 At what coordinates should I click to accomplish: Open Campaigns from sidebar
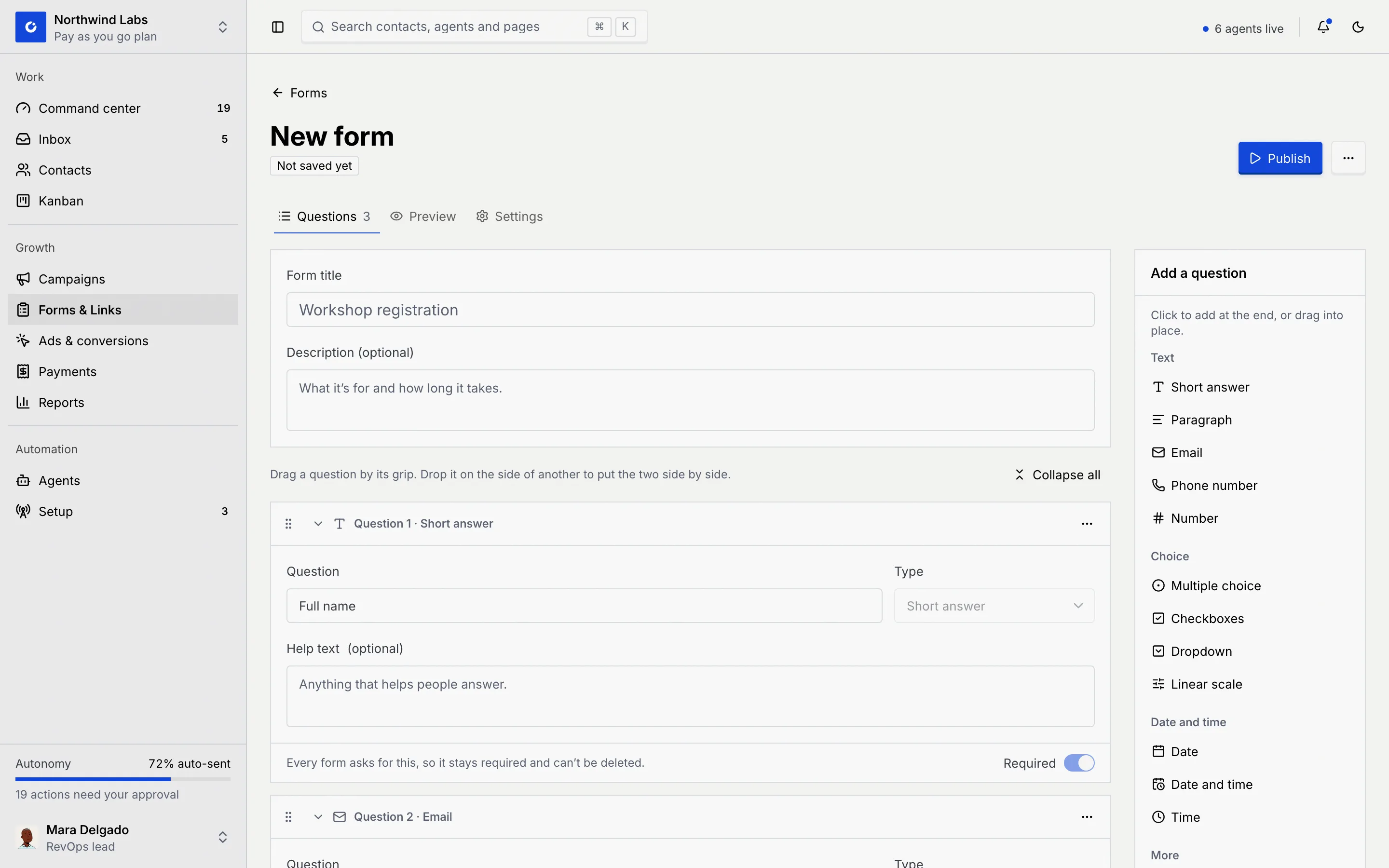click(x=123, y=279)
